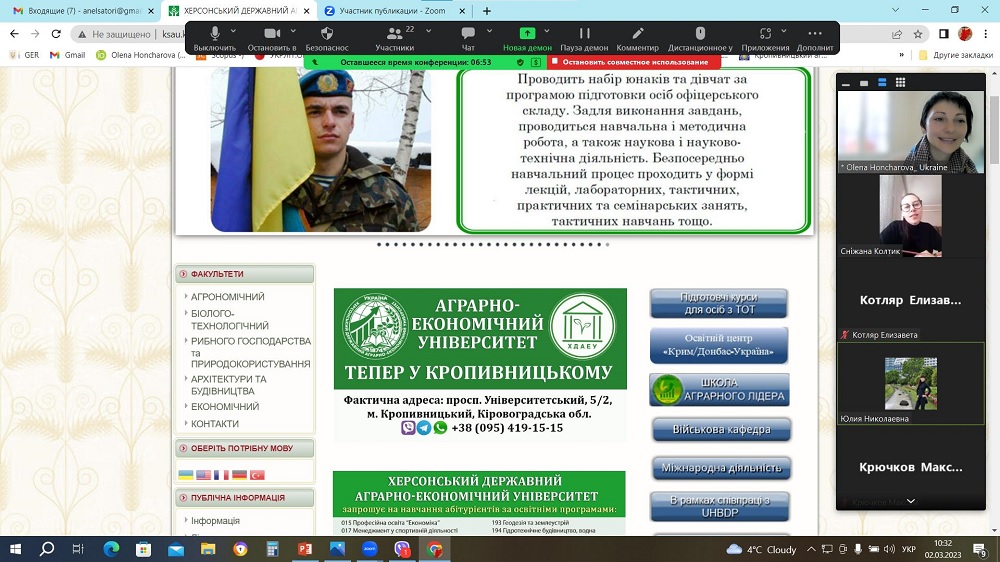The height and width of the screenshot is (562, 1000).
Task: Open АГРОНОМІЧНИЙ faculty link
Action: pos(227,297)
